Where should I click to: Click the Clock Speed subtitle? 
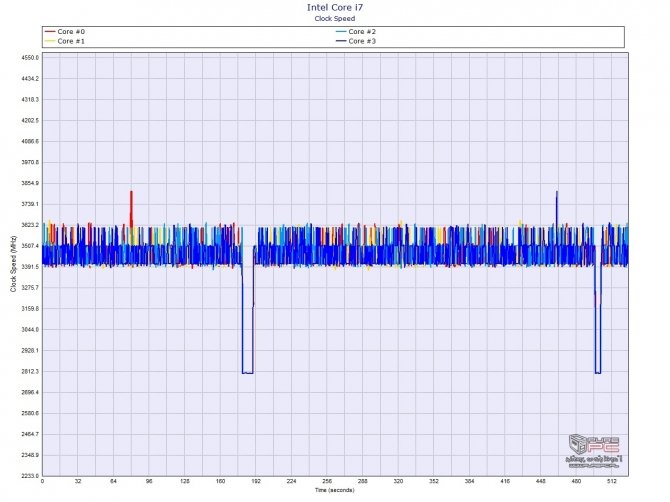coord(335,18)
